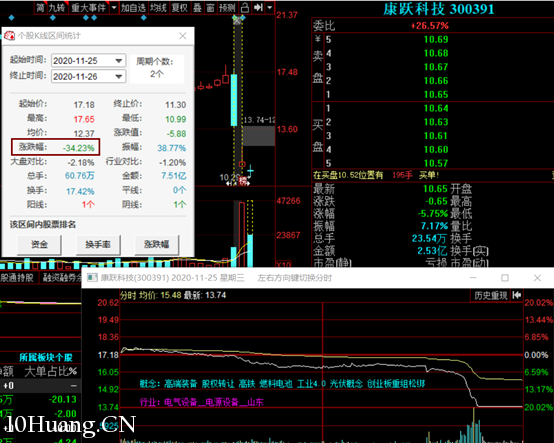554x443 pixels.
Task: Click the 换手 17.42% value
Action: coord(80,191)
